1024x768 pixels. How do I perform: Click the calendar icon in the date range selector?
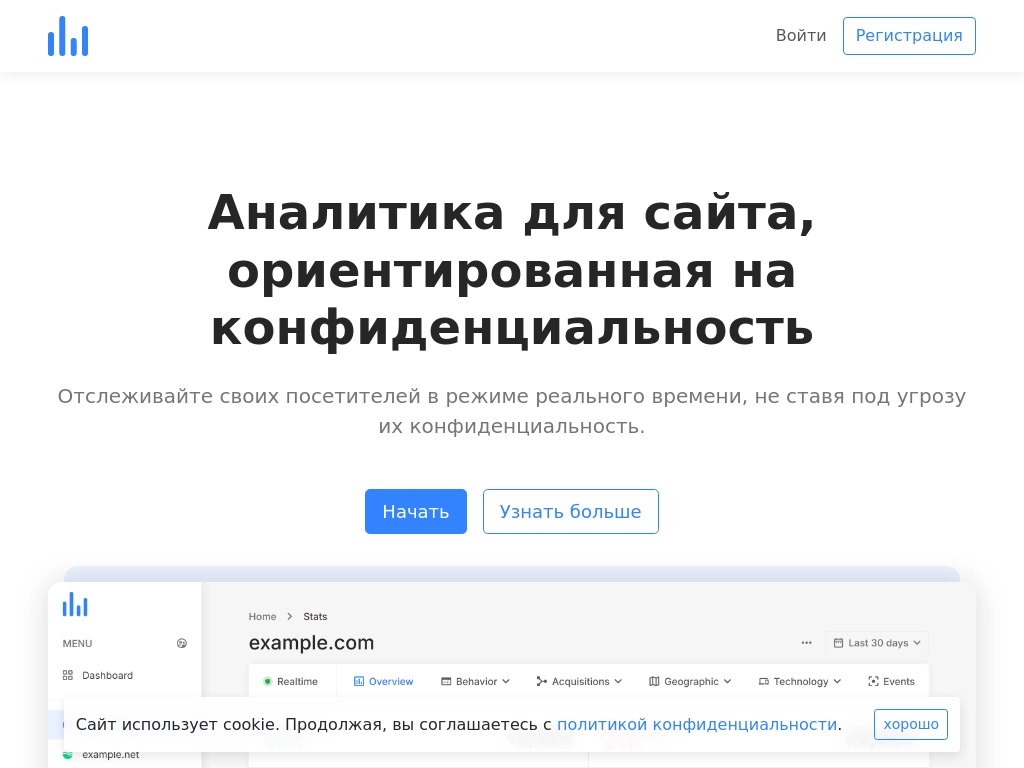[839, 643]
